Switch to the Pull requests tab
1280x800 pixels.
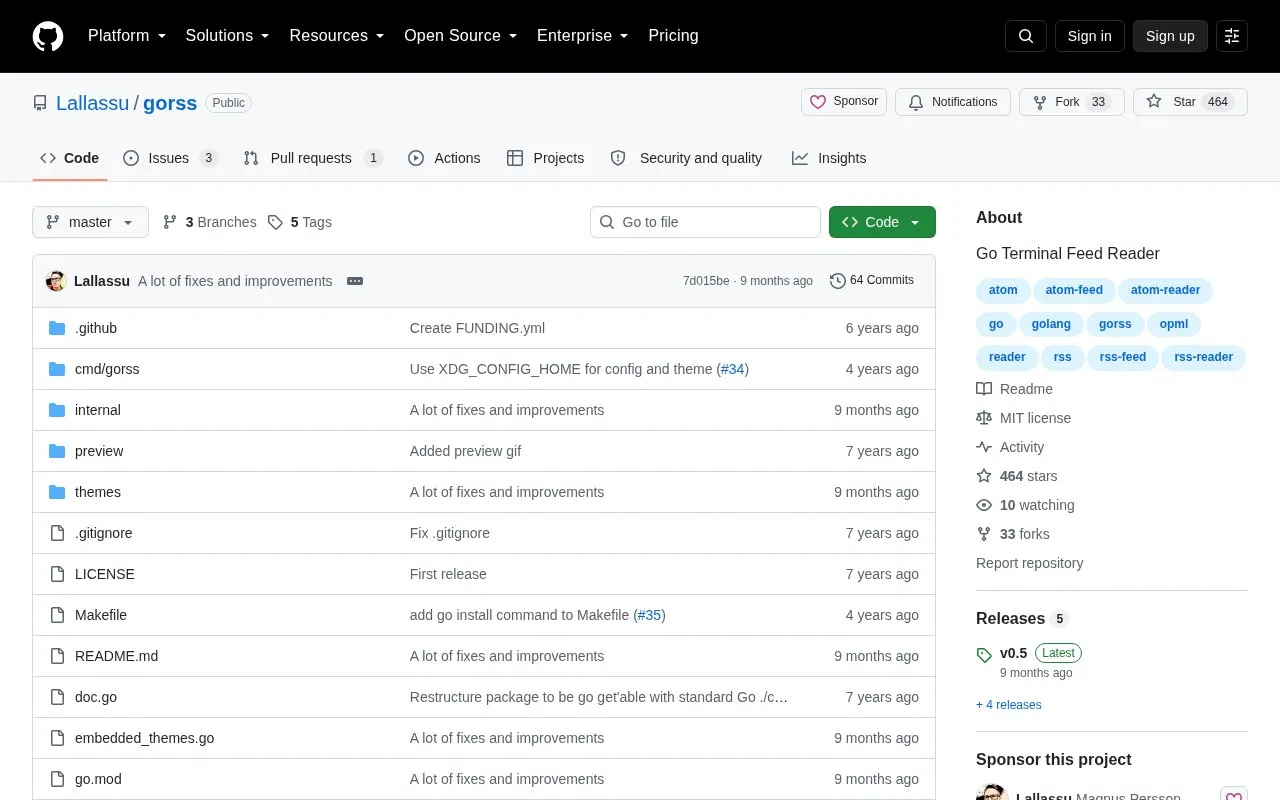(313, 158)
